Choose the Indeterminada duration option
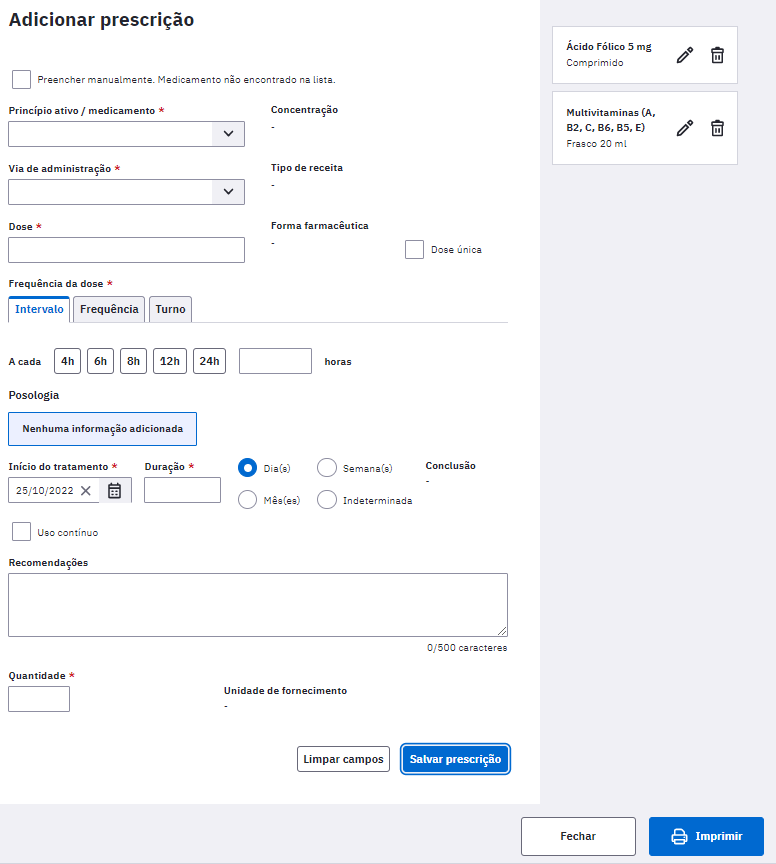Screen dimensions: 776x864 (x=327, y=500)
